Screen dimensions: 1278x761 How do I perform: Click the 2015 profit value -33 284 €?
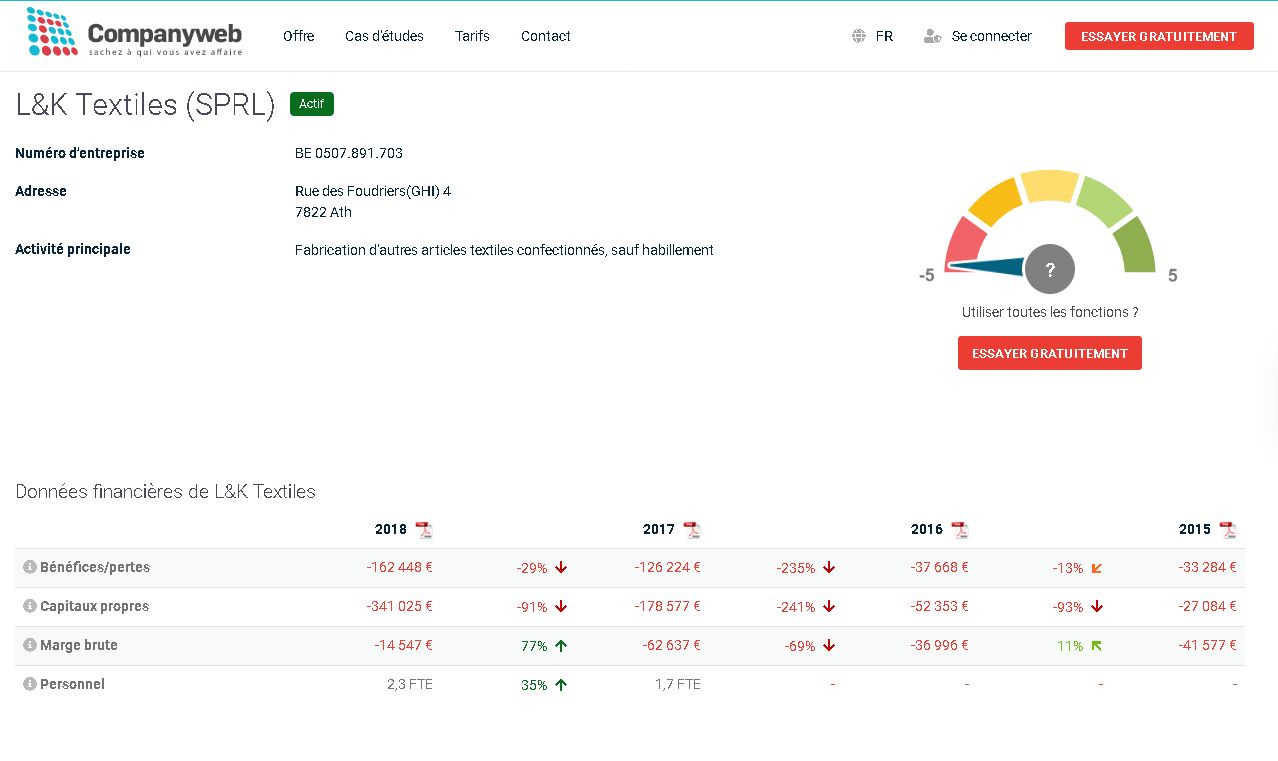1208,567
